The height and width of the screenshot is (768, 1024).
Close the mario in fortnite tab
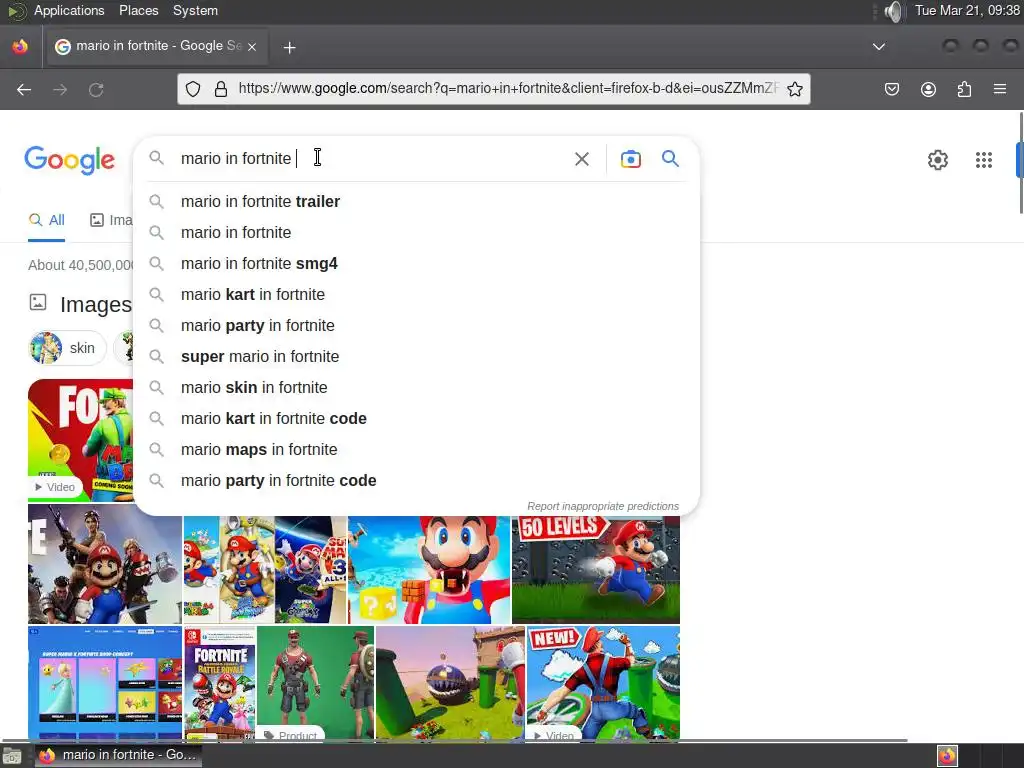click(x=252, y=47)
